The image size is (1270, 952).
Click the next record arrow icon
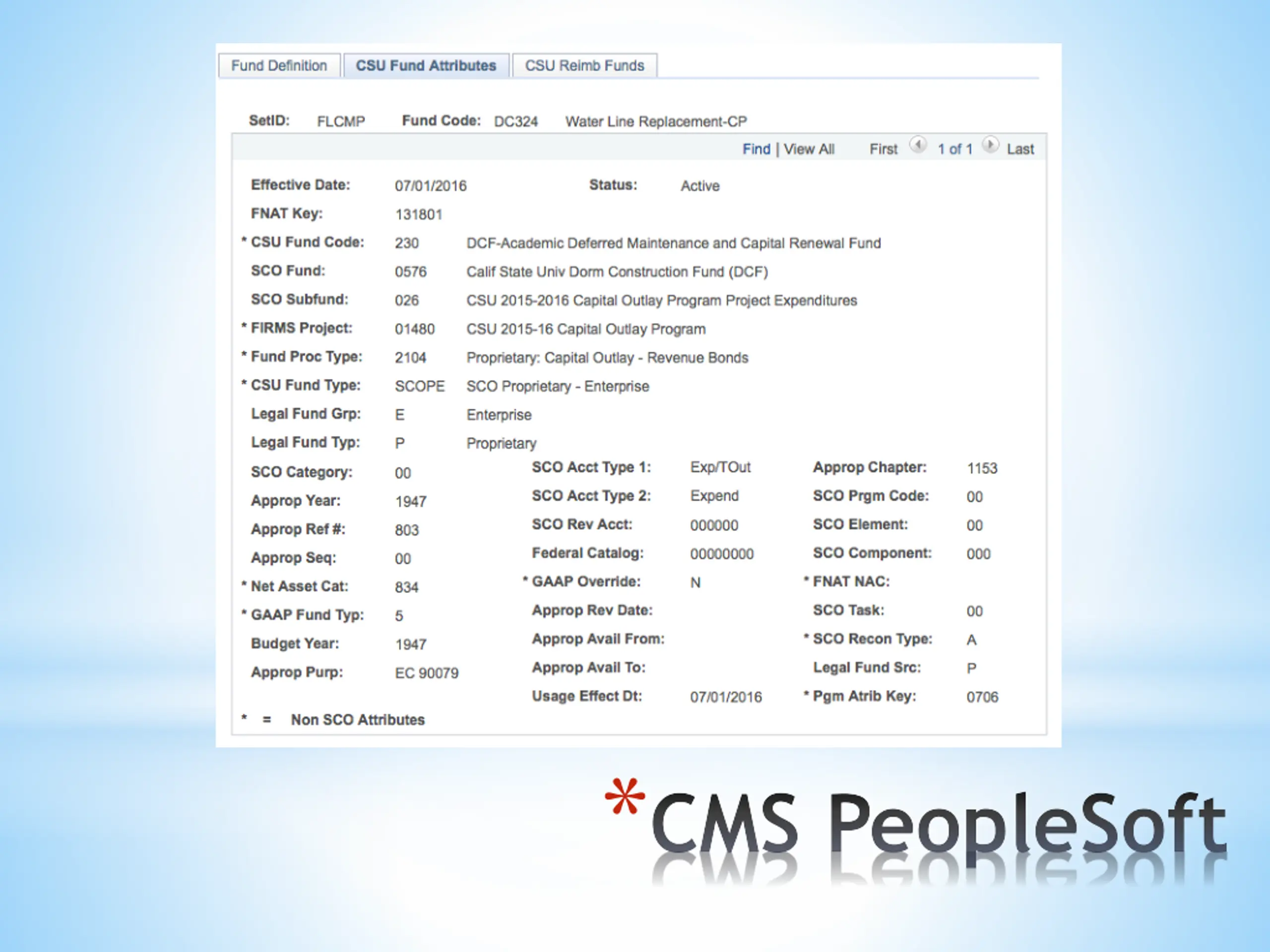(990, 145)
